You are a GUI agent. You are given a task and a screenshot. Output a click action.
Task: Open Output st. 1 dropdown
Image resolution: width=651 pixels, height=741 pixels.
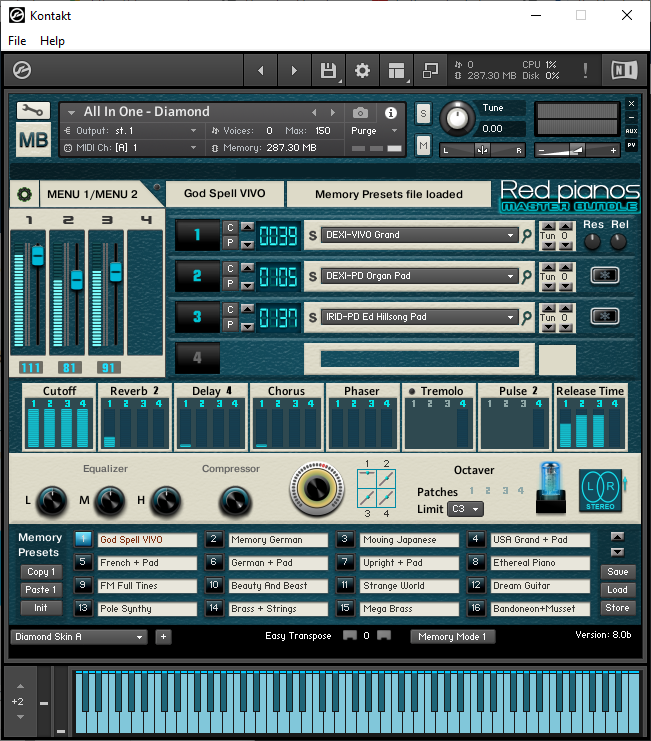130,130
